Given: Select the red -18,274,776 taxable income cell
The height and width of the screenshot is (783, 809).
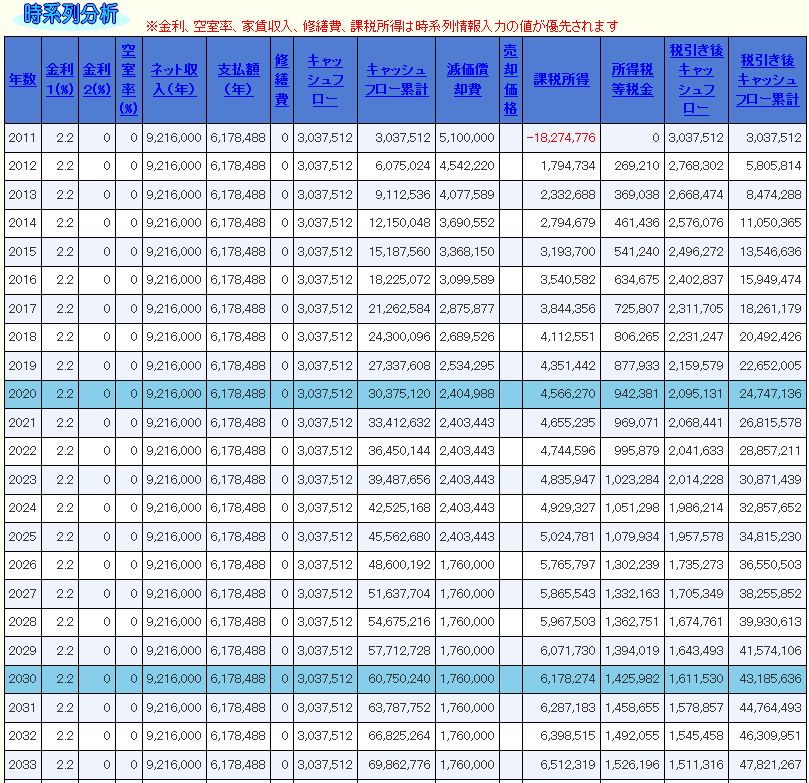Looking at the screenshot, I should click(x=561, y=137).
